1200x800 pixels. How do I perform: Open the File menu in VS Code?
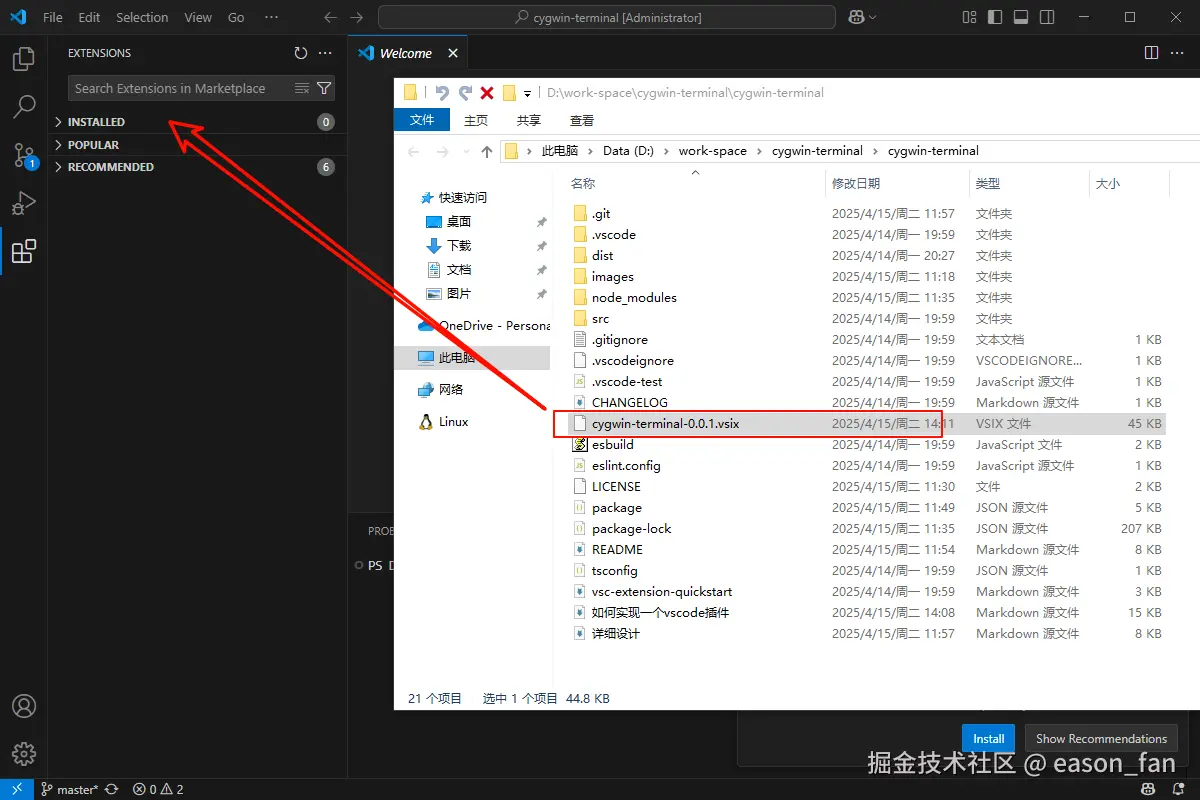pos(53,17)
